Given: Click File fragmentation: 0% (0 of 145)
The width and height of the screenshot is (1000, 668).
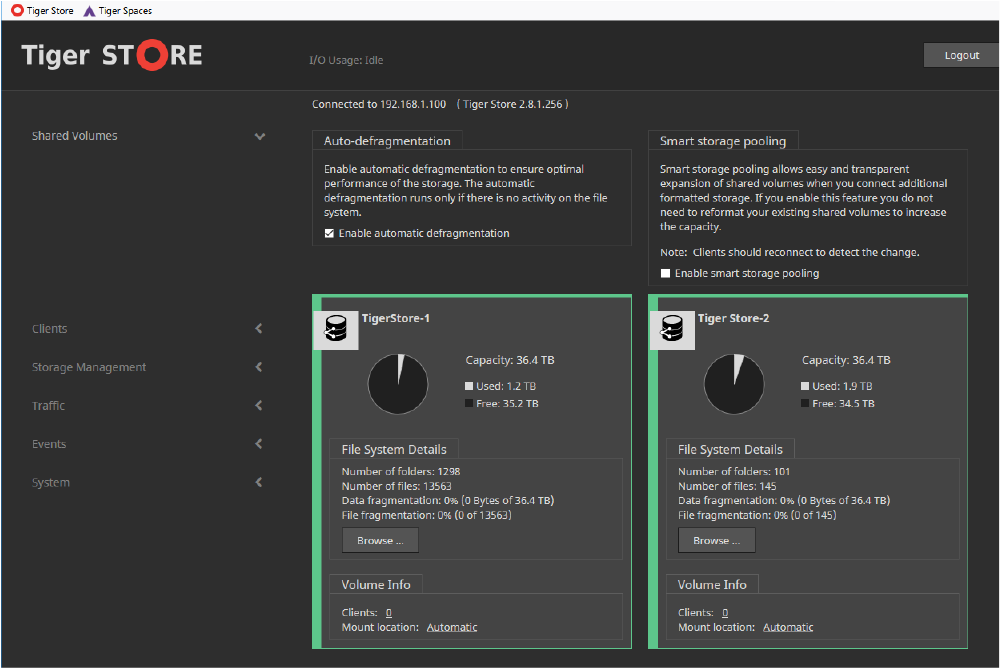Looking at the screenshot, I should pyautogui.click(x=757, y=515).
